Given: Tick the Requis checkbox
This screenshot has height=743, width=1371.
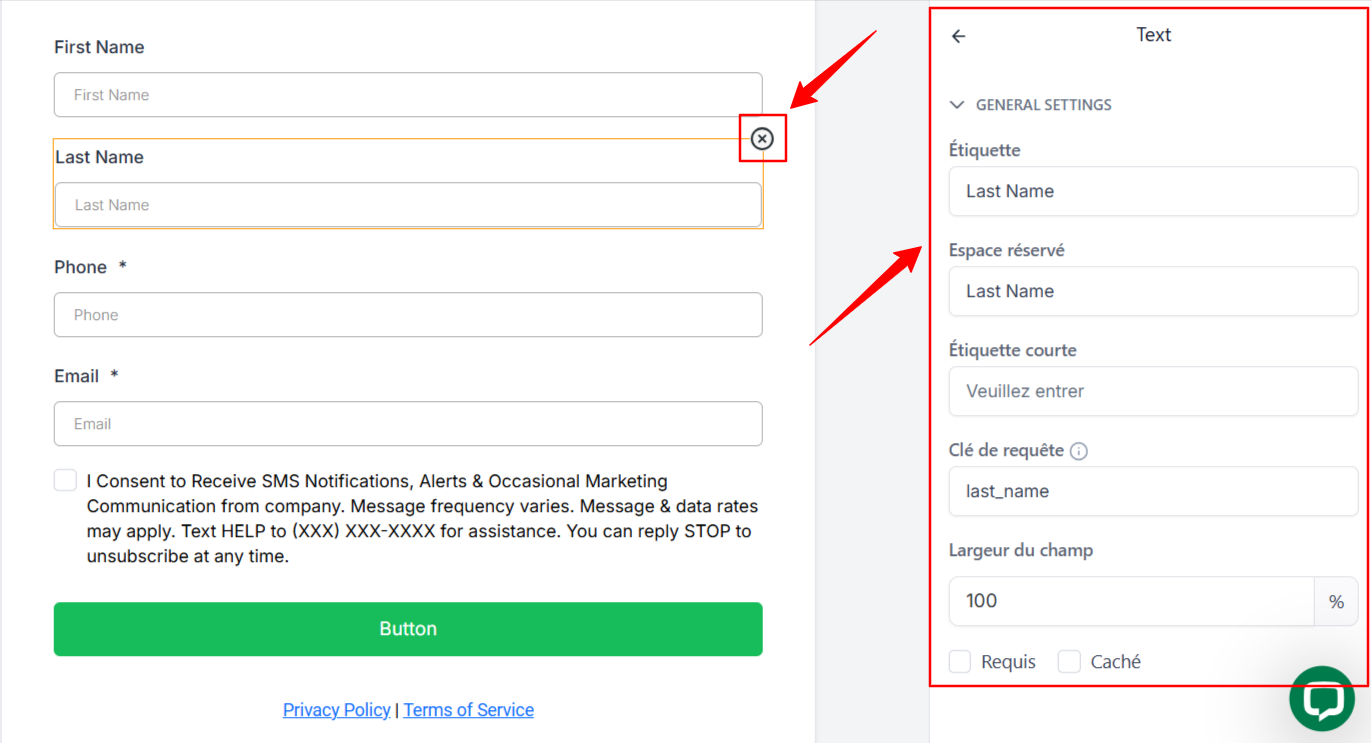Looking at the screenshot, I should click(x=960, y=661).
